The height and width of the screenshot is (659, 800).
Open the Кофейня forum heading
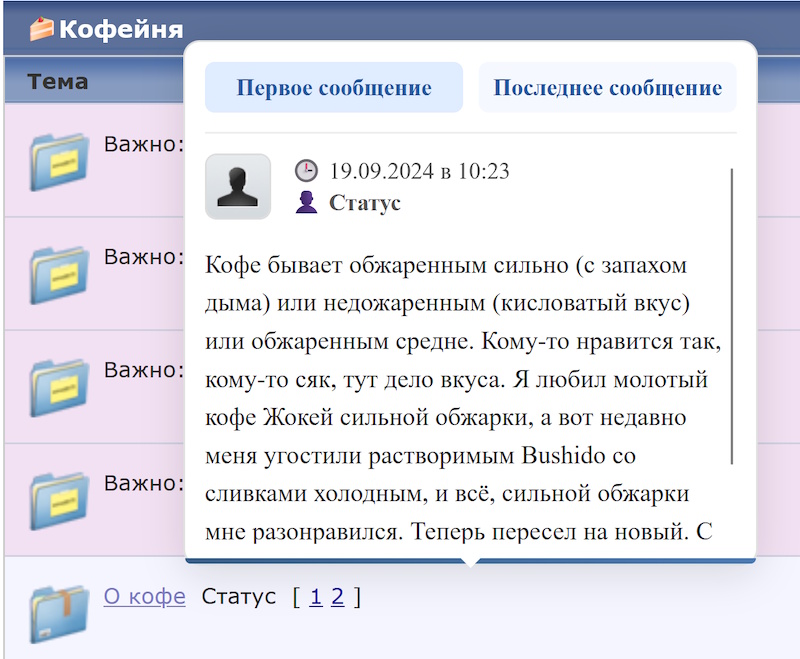pos(121,29)
